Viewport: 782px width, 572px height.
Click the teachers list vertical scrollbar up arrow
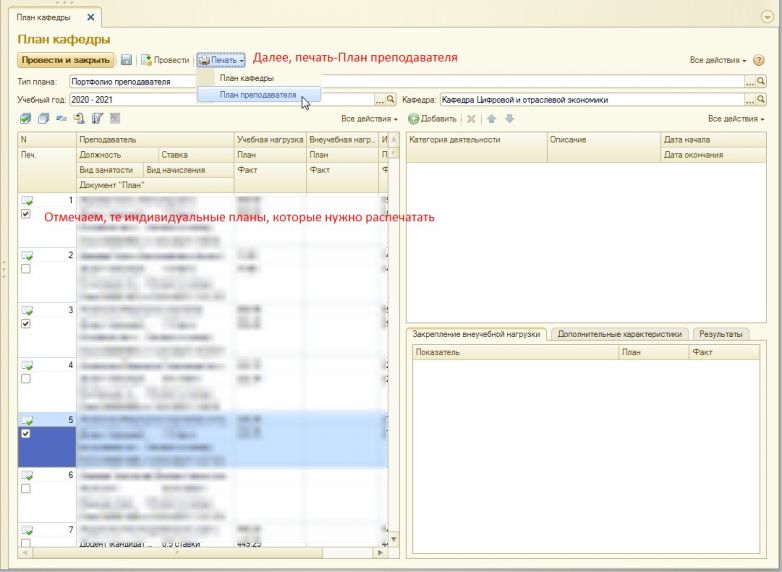pyautogui.click(x=393, y=139)
